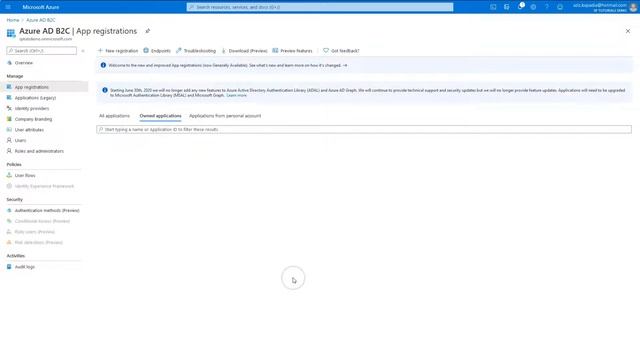
Task: Close the App registrations blade
Action: point(628,31)
